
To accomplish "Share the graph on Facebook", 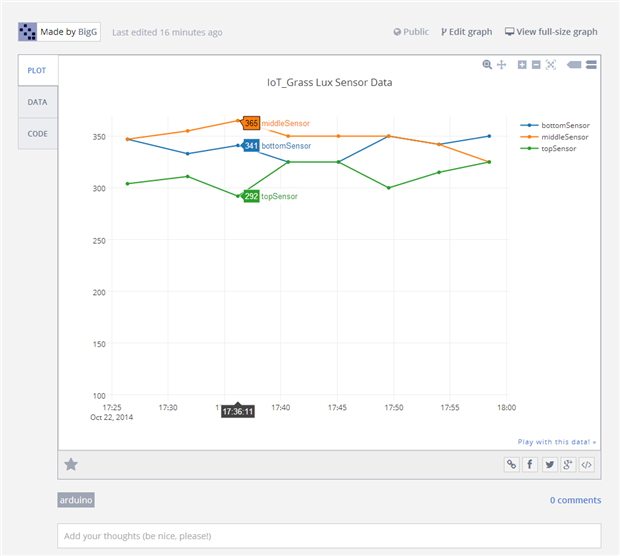I will (x=530, y=464).
